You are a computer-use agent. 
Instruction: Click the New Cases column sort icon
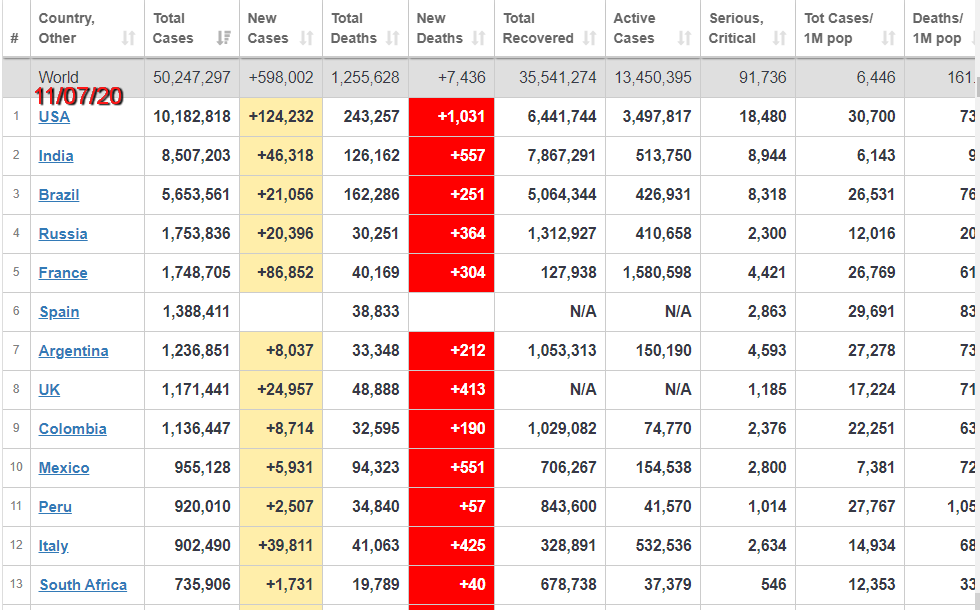click(x=306, y=38)
